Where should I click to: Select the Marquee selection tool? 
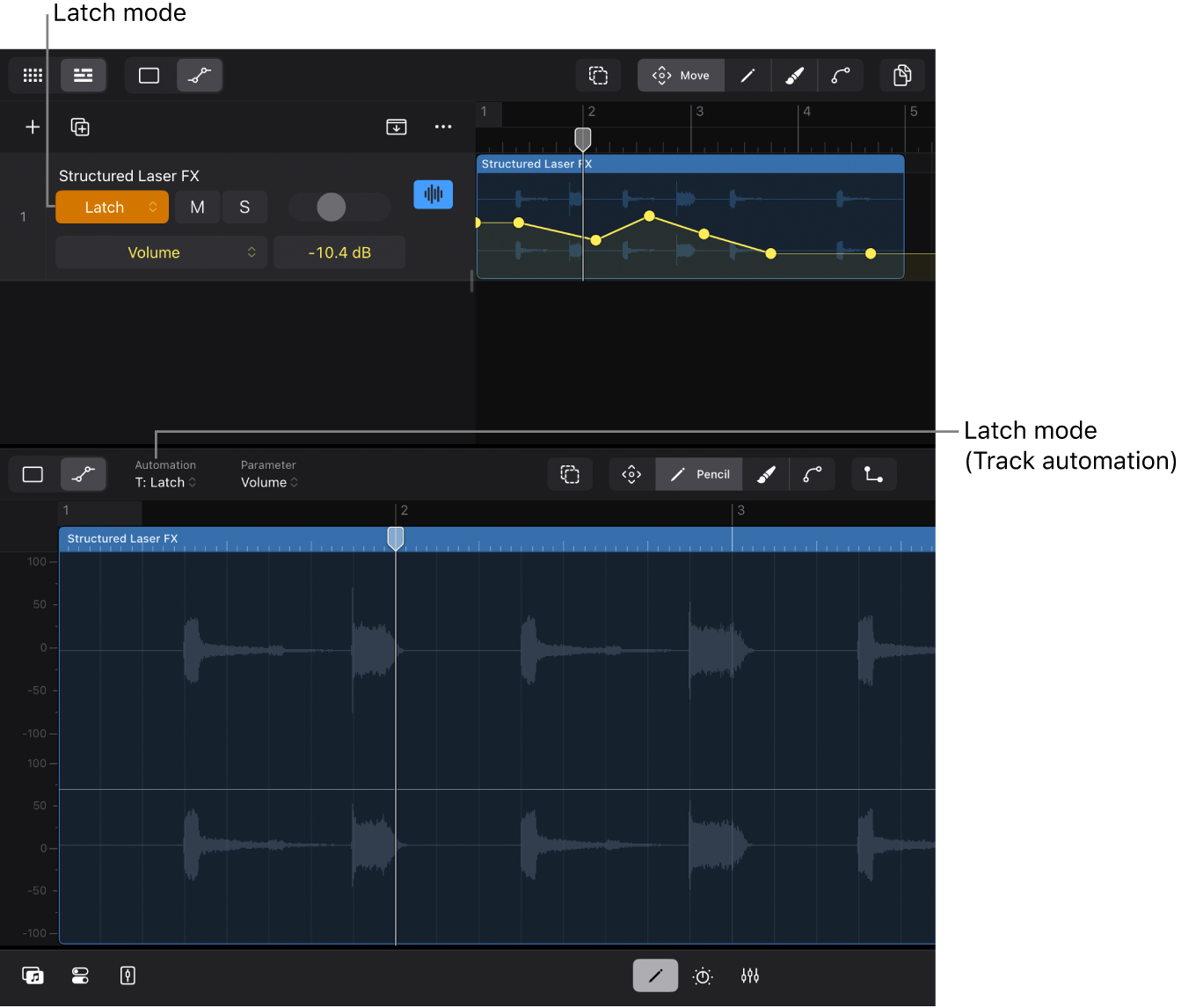point(598,75)
